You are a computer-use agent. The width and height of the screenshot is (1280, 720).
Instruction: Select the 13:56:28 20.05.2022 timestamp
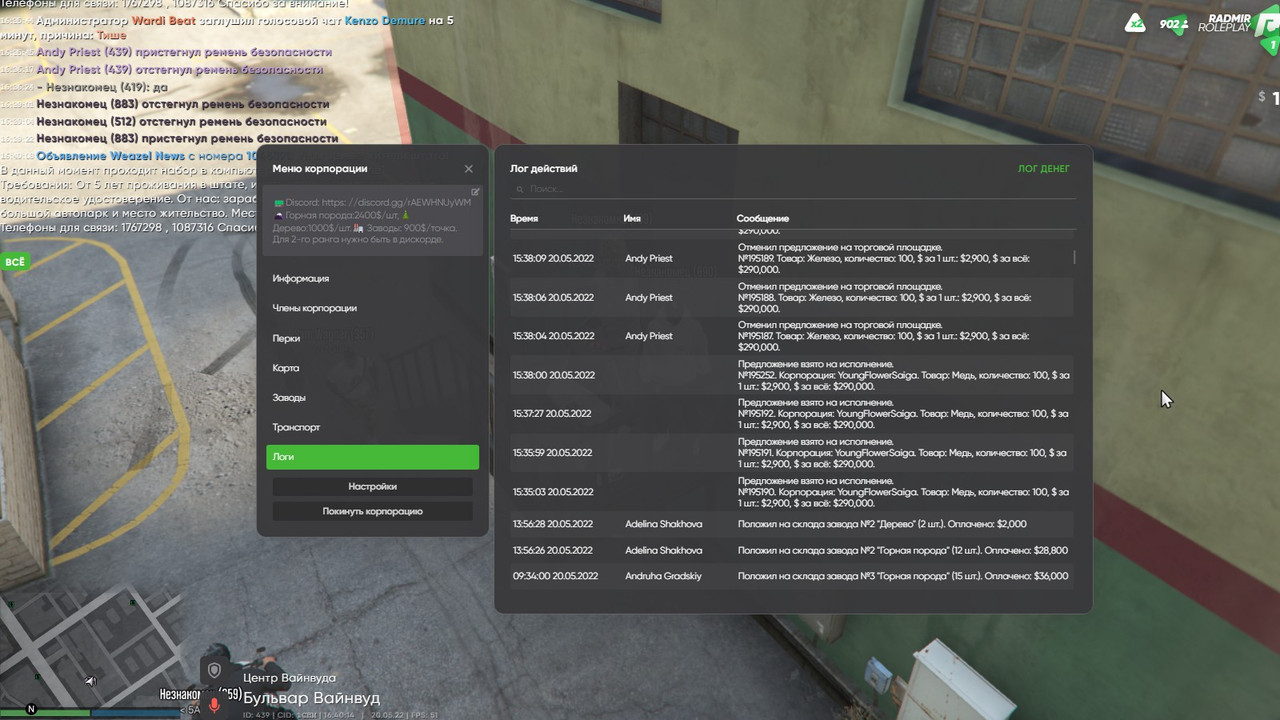(553, 524)
